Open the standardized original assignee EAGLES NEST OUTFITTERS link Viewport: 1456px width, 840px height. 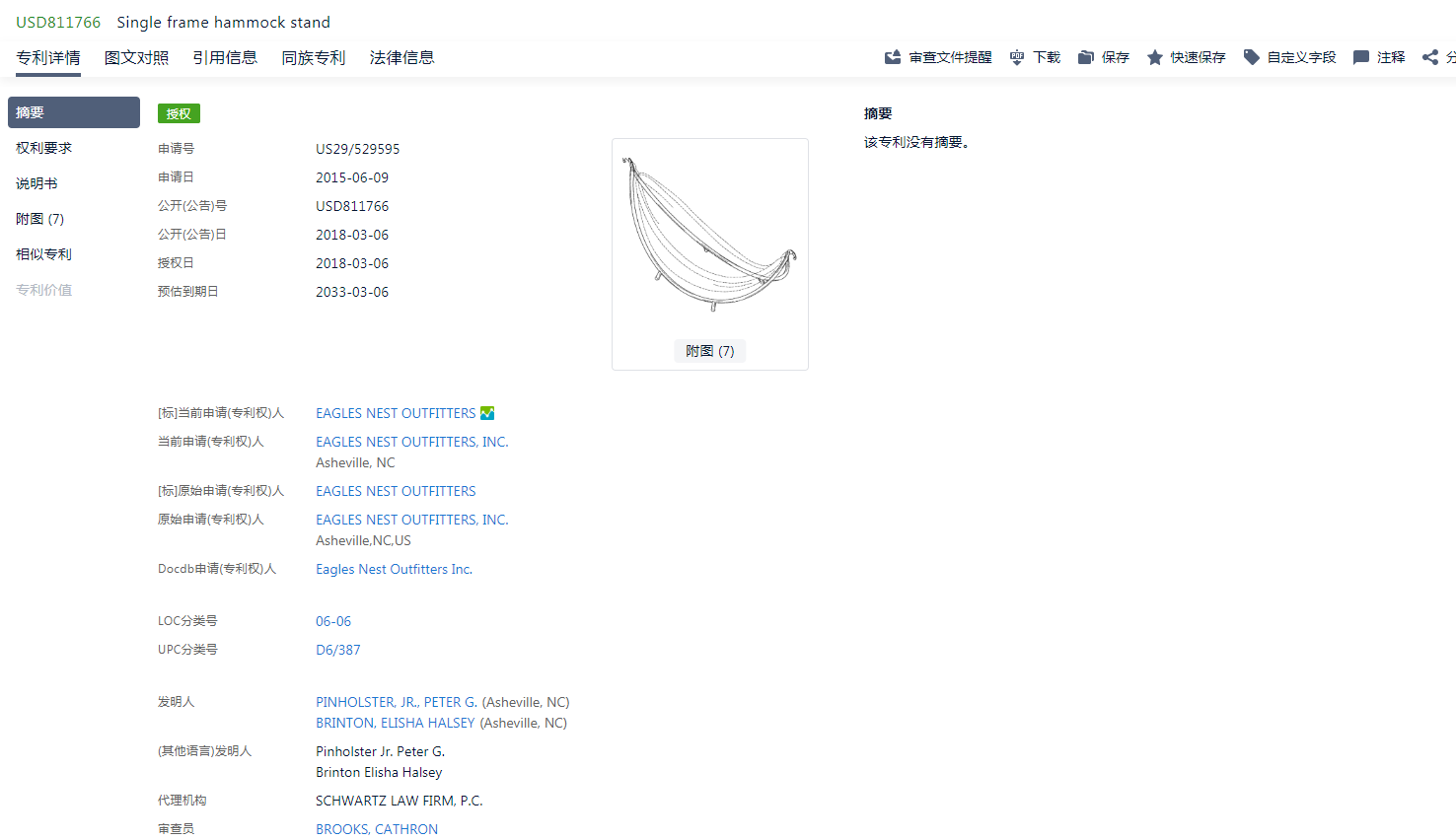pos(396,491)
